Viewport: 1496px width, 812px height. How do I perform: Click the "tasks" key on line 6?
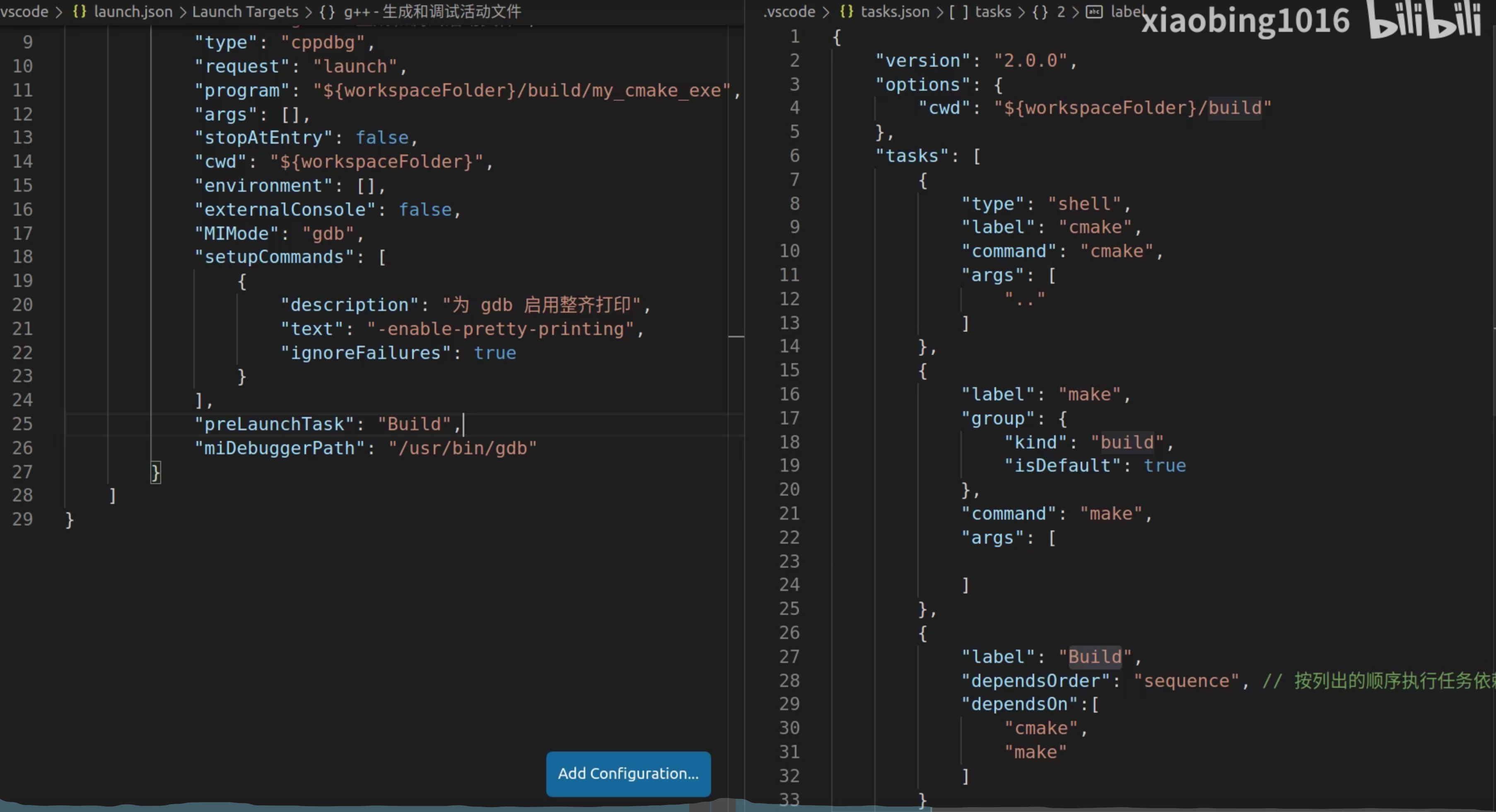[912, 156]
